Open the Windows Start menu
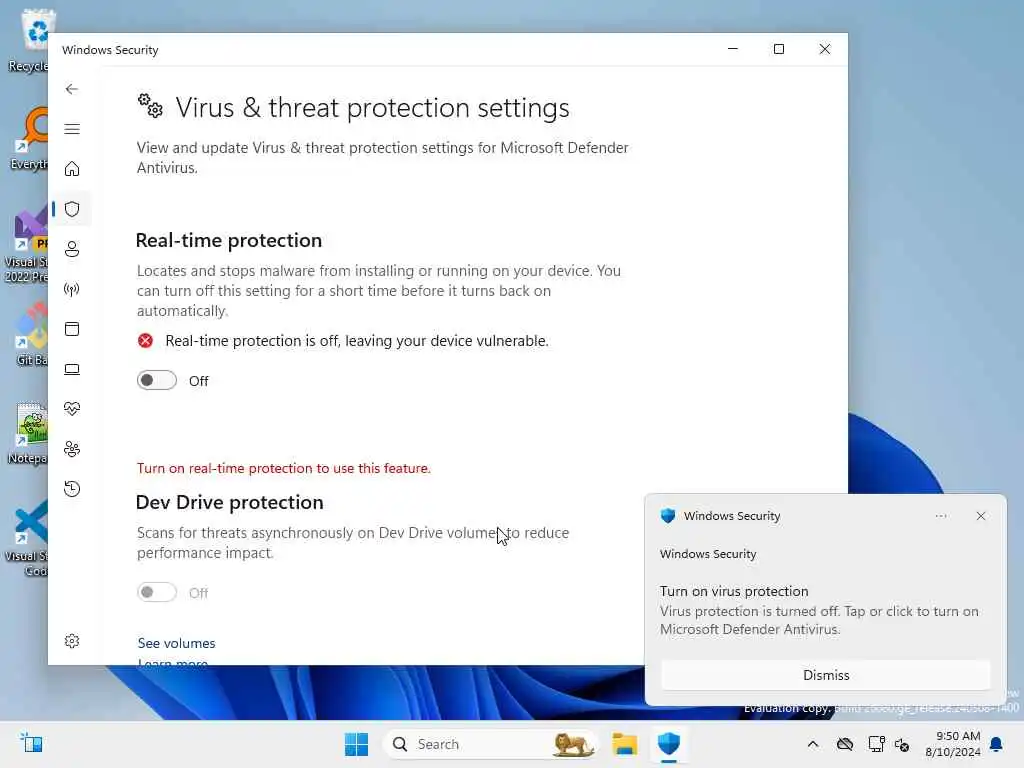The image size is (1024, 768). [357, 744]
